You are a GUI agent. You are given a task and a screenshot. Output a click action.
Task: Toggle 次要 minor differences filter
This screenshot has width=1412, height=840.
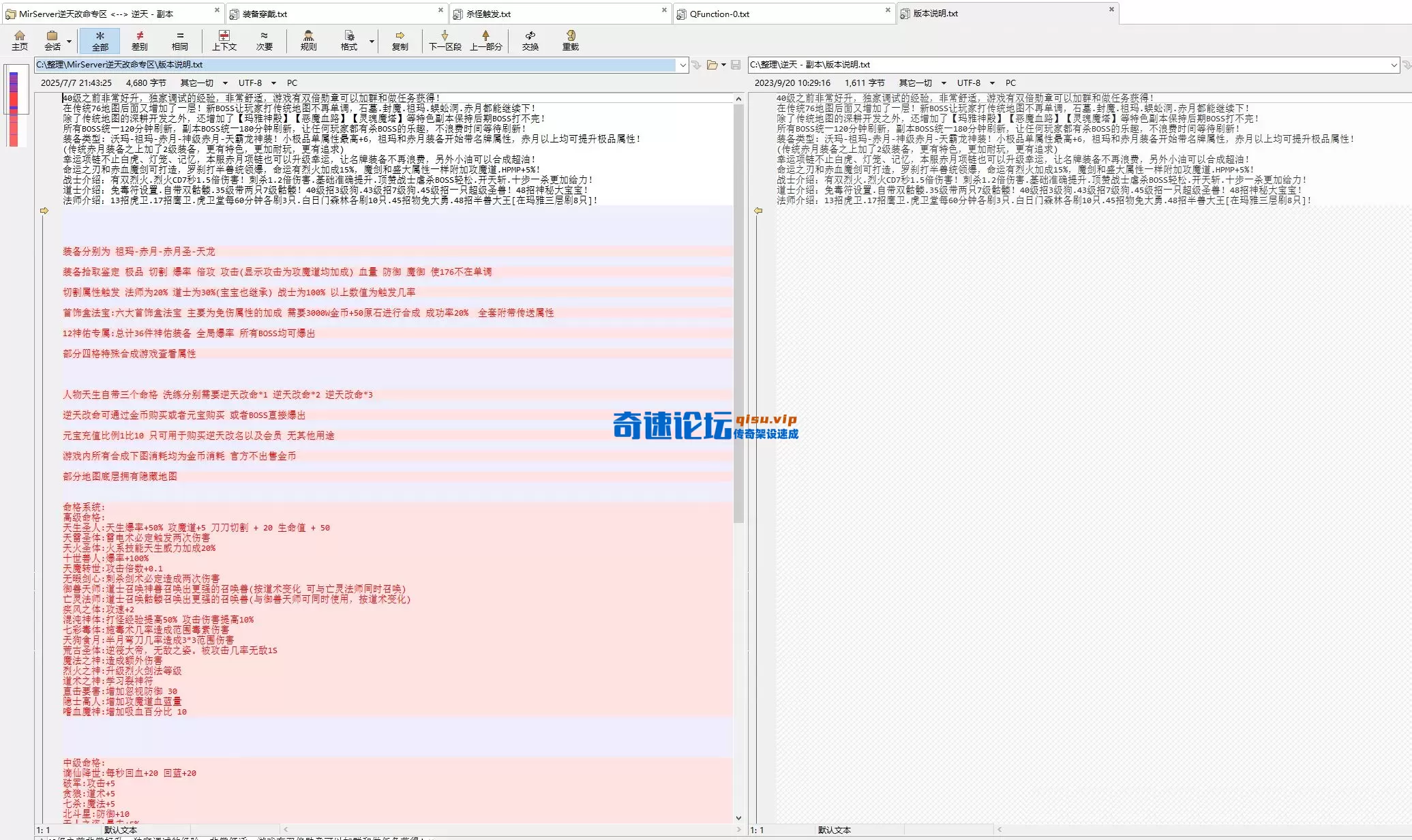pos(263,40)
